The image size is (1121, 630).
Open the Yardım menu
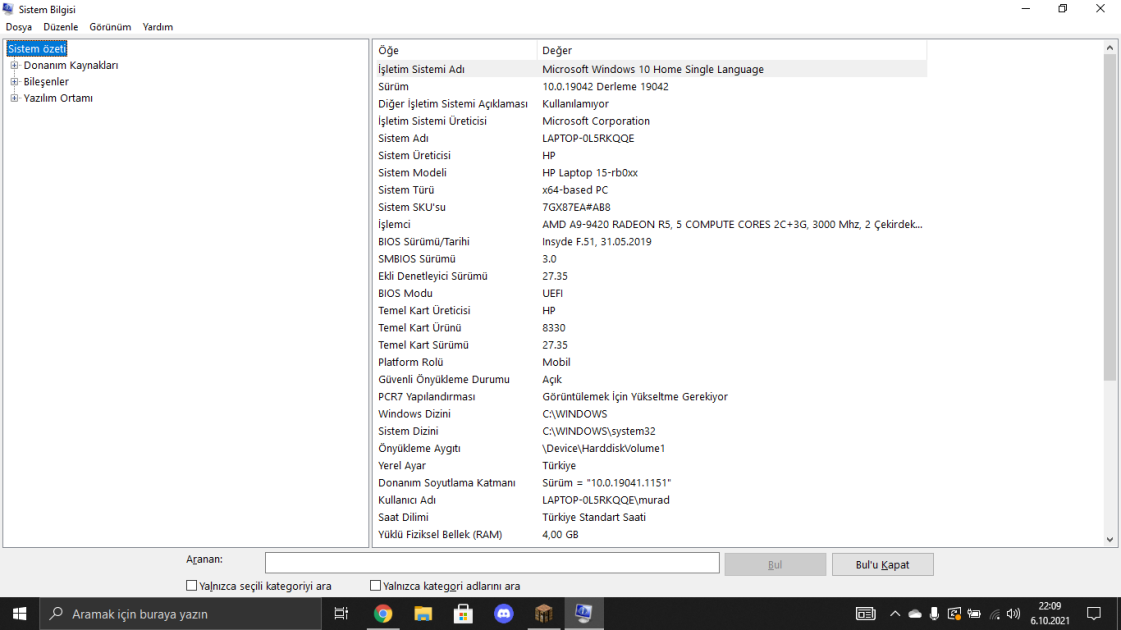[157, 26]
